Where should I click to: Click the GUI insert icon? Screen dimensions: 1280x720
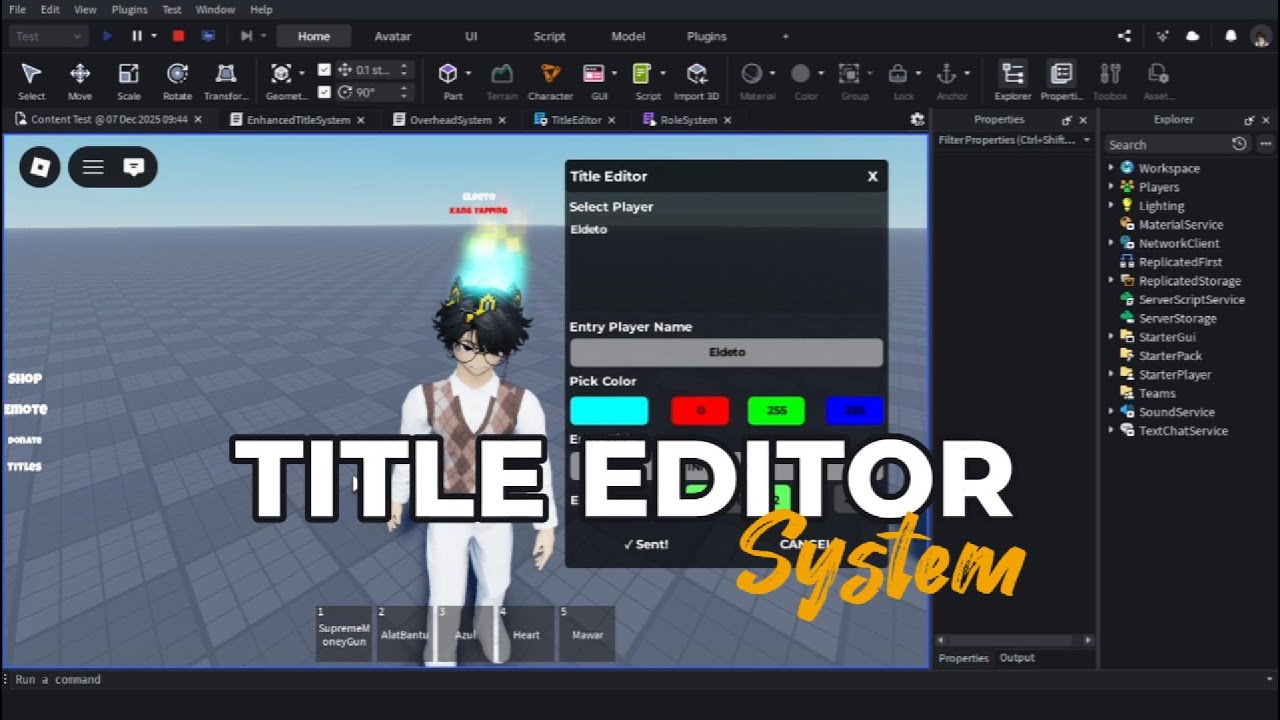tap(594, 74)
